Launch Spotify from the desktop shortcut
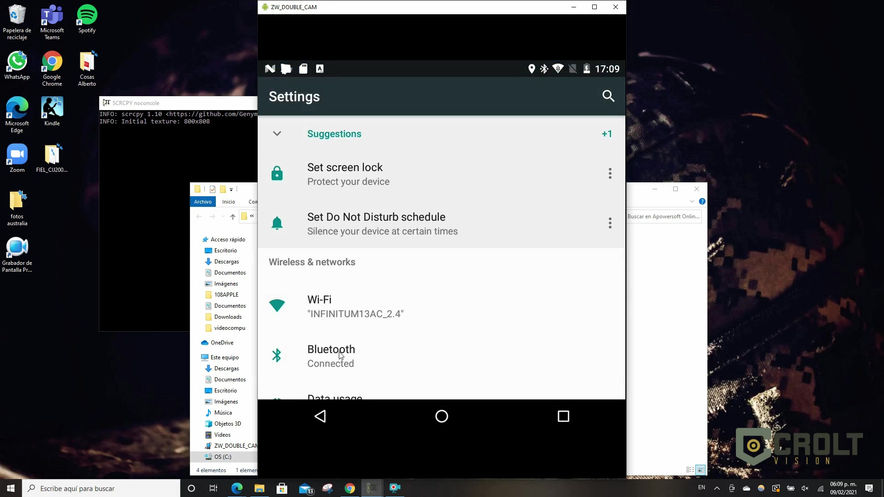The height and width of the screenshot is (497, 884). tap(87, 19)
